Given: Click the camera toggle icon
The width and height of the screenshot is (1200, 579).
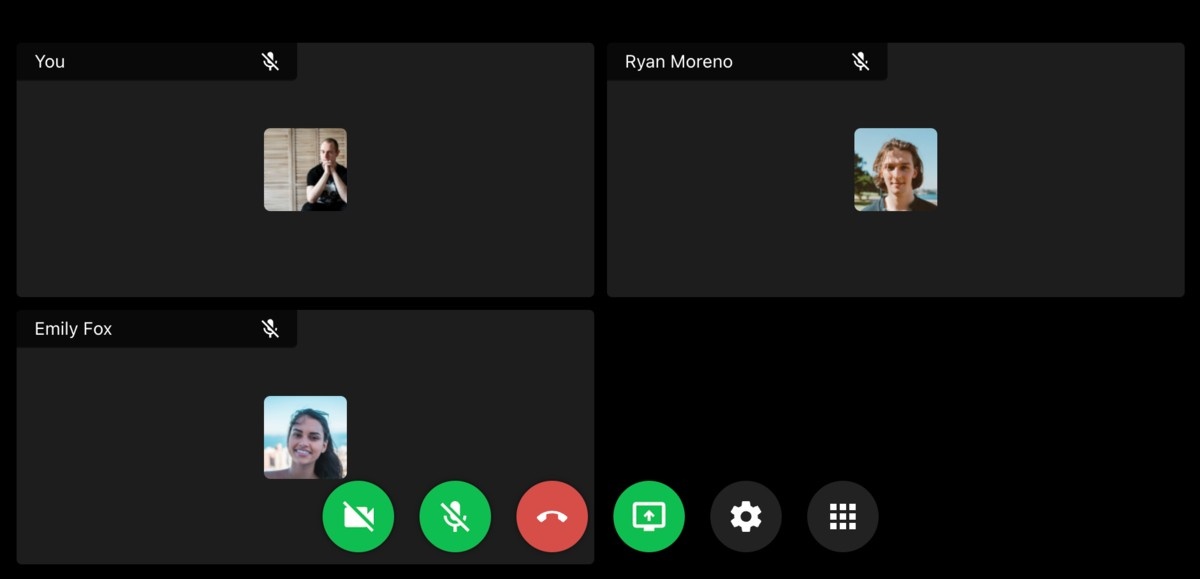Looking at the screenshot, I should (x=358, y=516).
